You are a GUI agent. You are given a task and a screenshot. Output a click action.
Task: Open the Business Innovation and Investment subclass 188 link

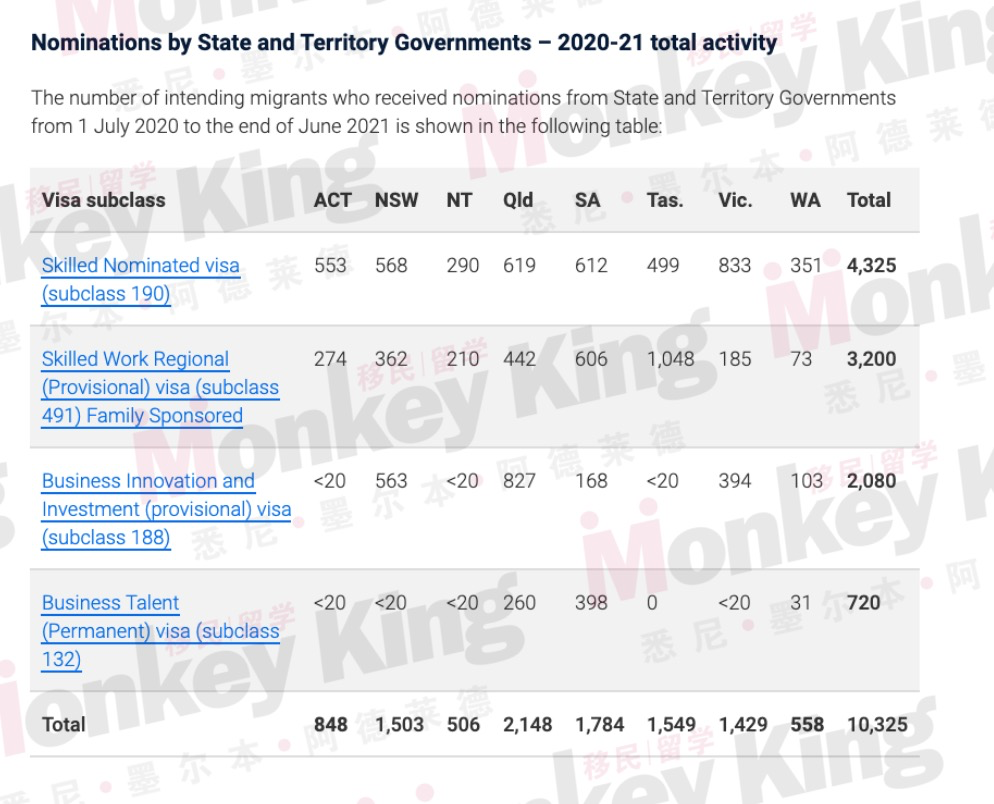167,509
